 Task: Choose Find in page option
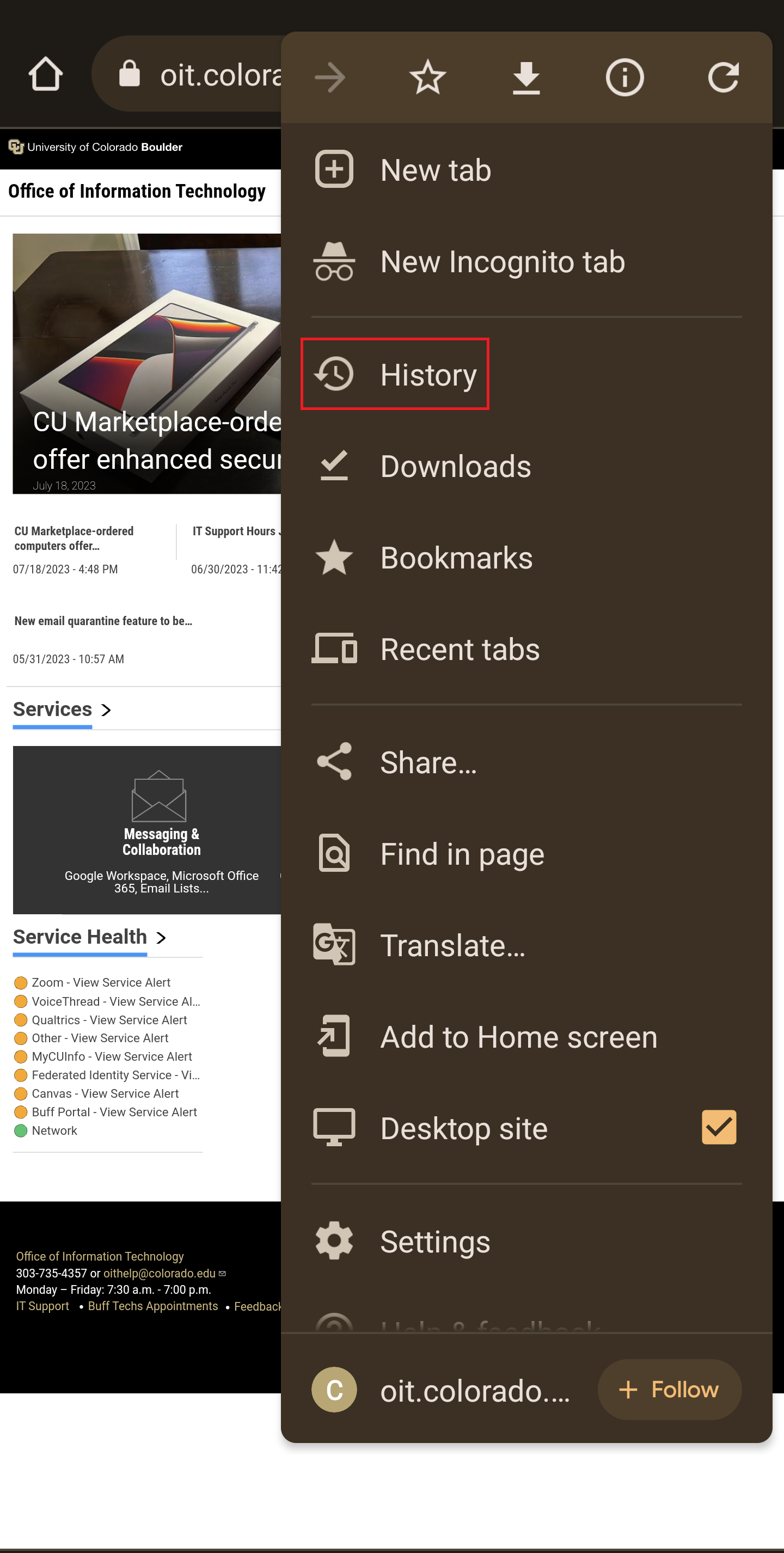[x=462, y=854]
